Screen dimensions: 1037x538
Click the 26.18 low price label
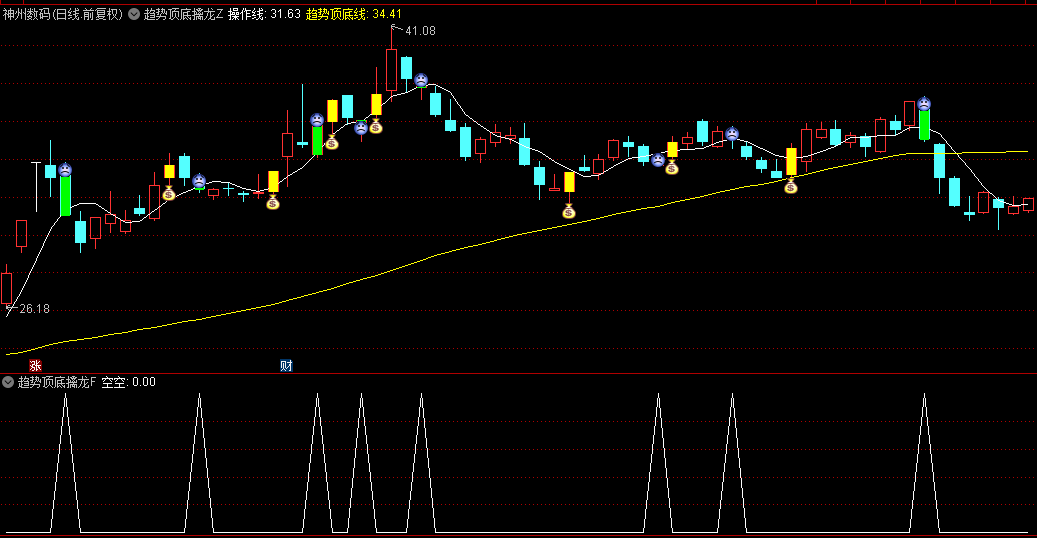click(x=34, y=308)
